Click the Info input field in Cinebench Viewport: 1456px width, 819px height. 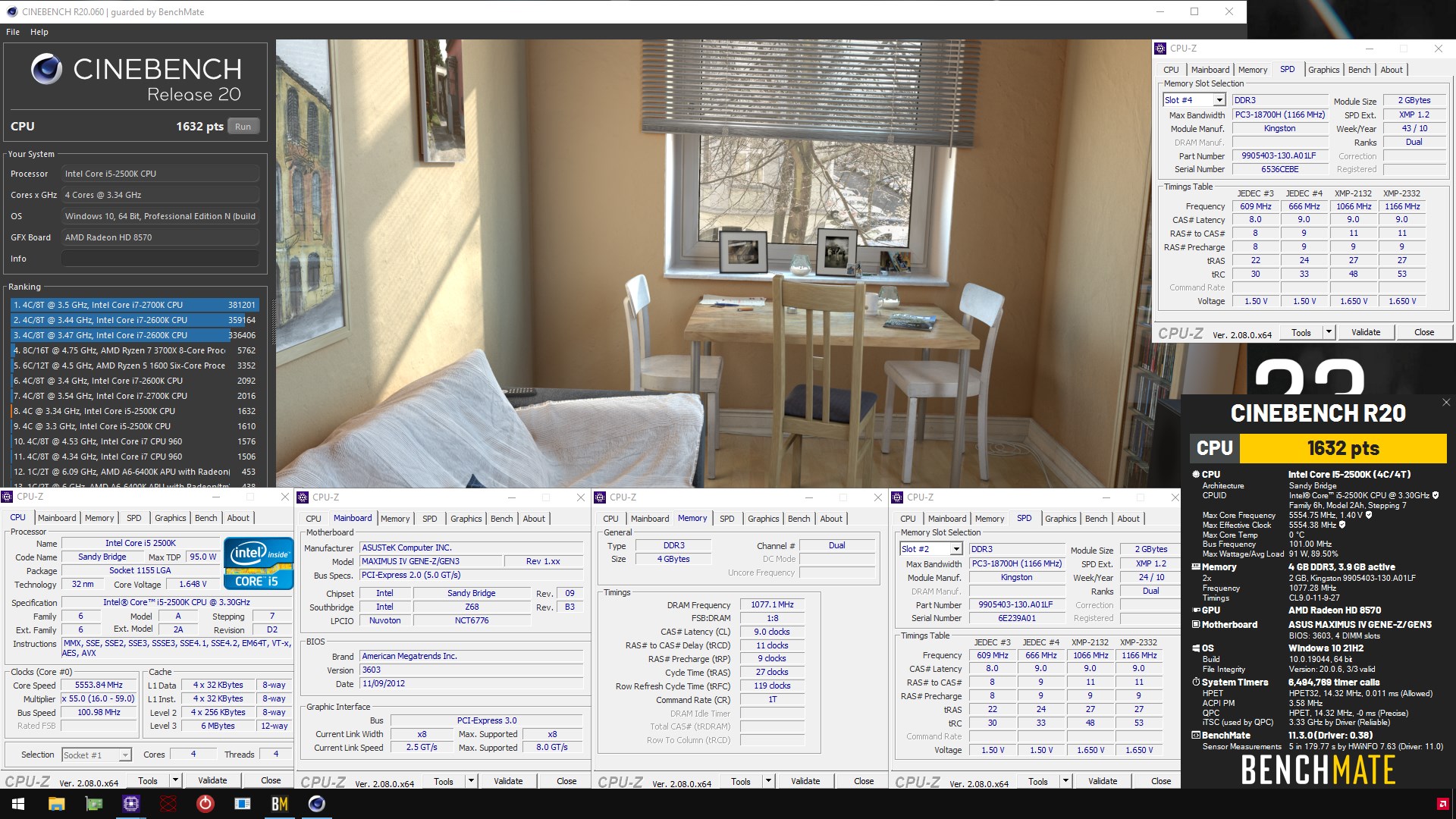[160, 259]
